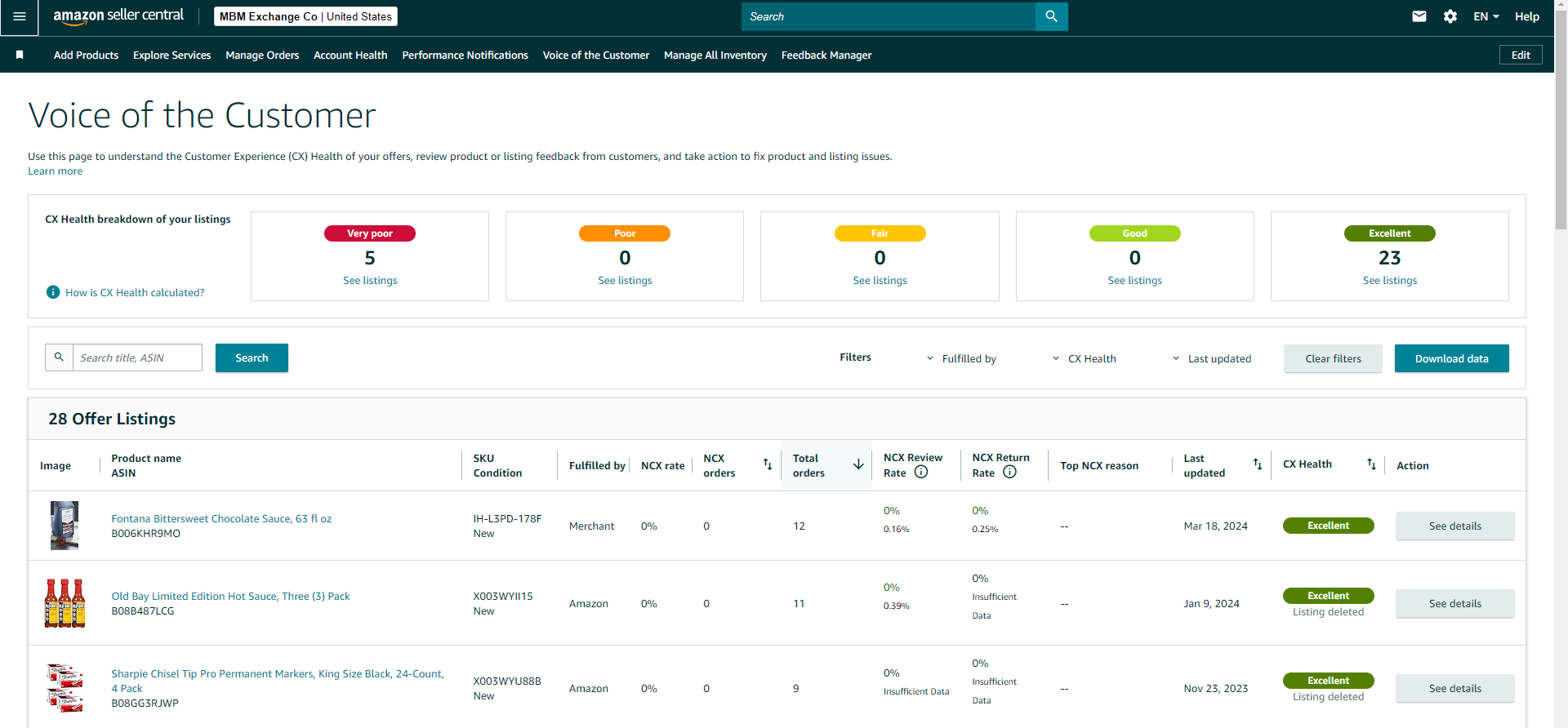
Task: See details for Fontana Chocolate Sauce
Action: [1454, 526]
